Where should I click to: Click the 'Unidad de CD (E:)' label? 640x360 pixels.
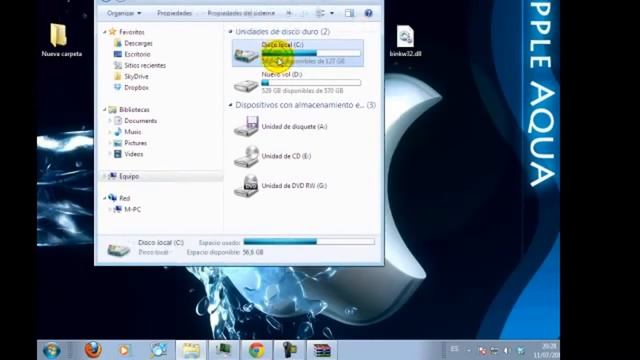pos(286,156)
